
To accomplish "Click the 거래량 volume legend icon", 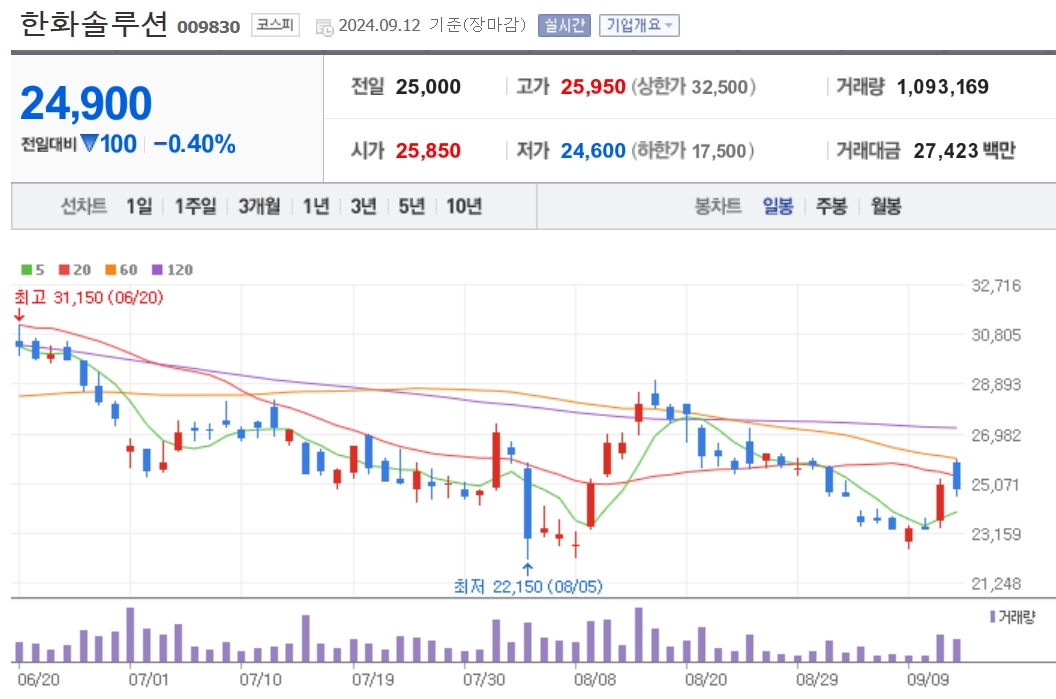I will click(993, 617).
